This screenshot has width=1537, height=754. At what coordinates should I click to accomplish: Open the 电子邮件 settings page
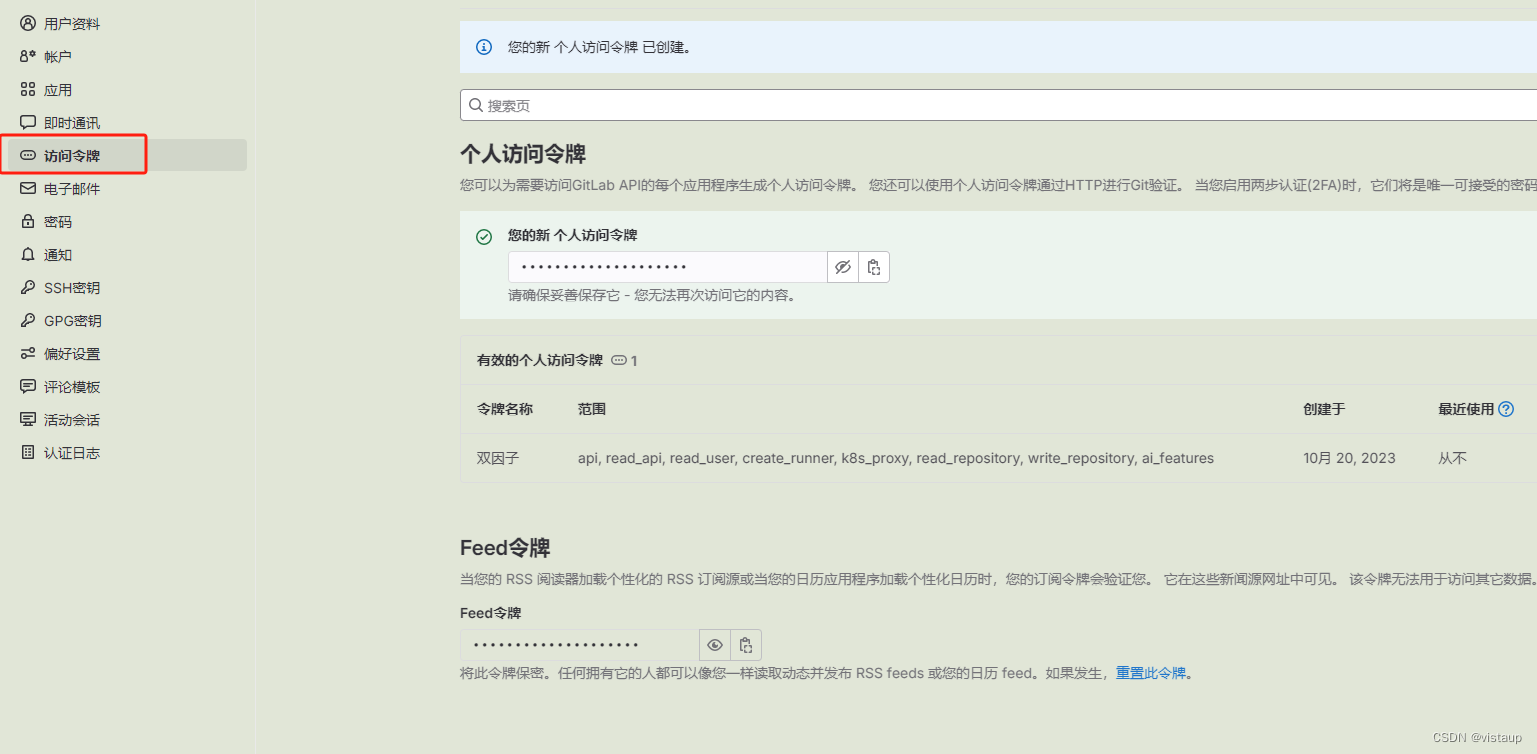(x=69, y=188)
